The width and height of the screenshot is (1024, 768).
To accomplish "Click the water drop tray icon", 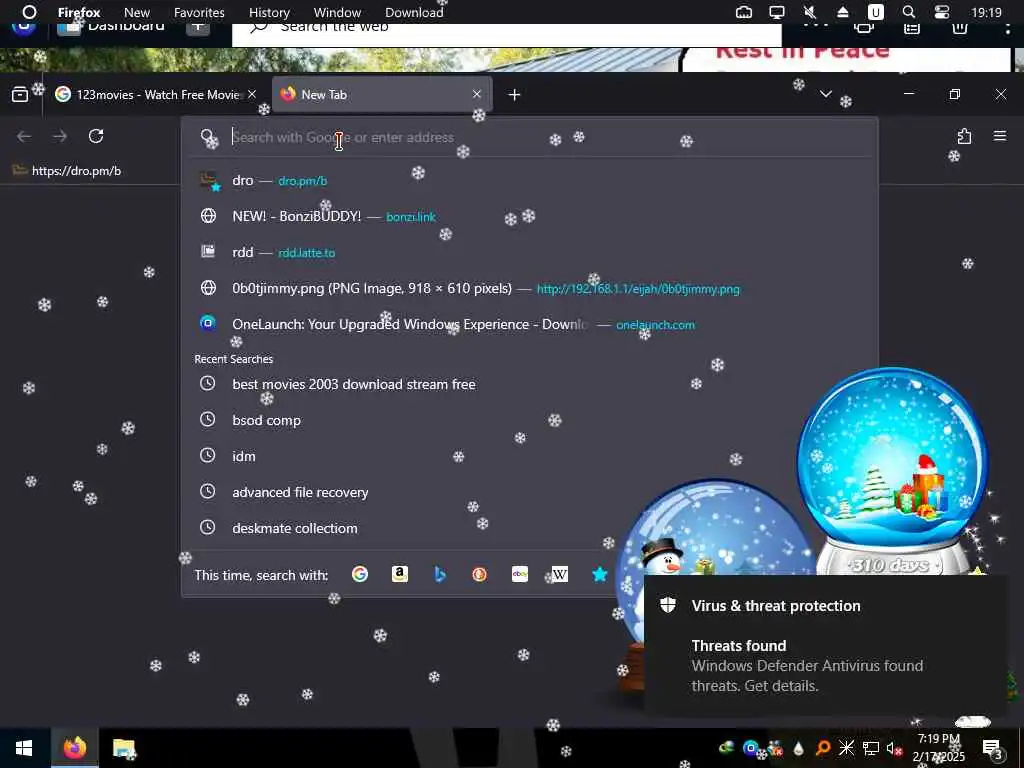I will pyautogui.click(x=798, y=748).
